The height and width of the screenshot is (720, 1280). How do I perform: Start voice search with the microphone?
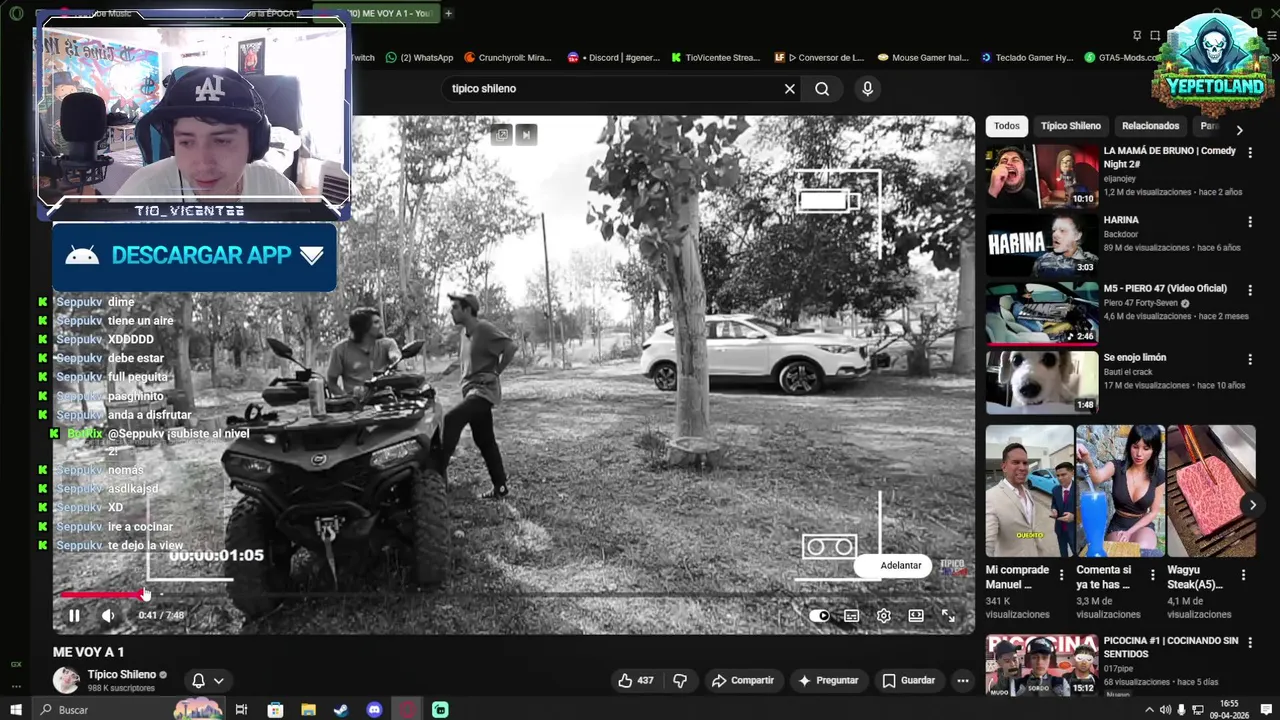click(x=867, y=89)
